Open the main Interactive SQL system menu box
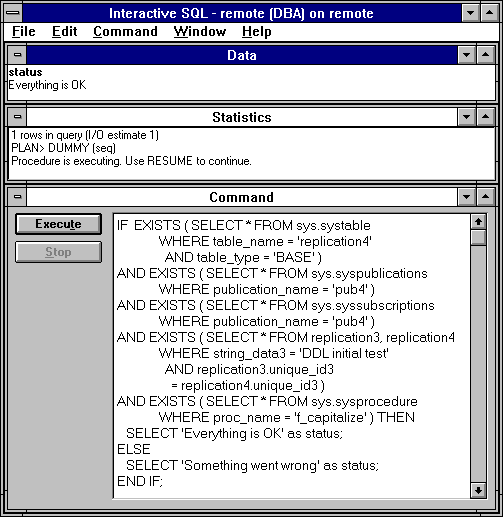The height and width of the screenshot is (517, 503). 13,13
